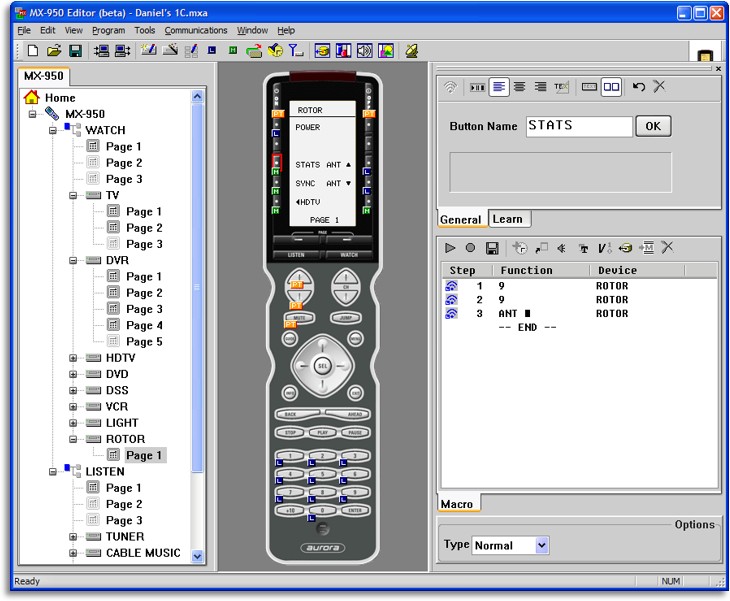Save the macro with the macro toolbar disk icon

(492, 248)
